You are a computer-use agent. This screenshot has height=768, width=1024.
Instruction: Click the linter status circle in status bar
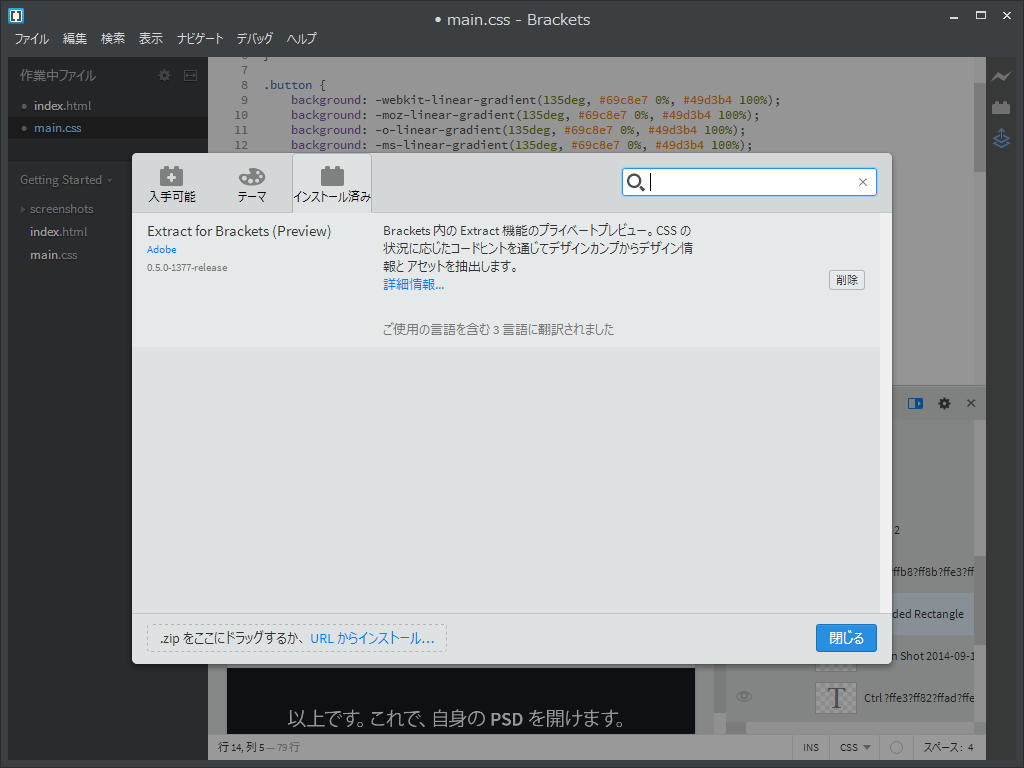click(896, 747)
